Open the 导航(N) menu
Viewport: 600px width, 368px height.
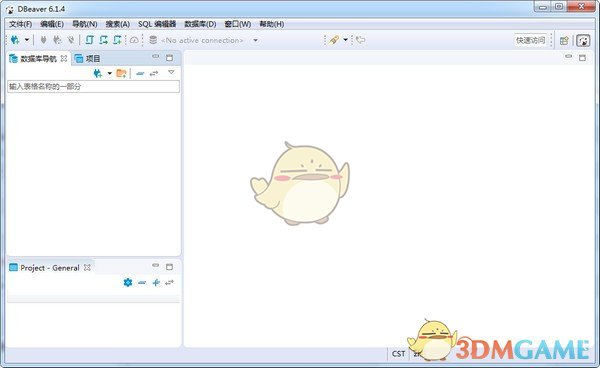85,24
